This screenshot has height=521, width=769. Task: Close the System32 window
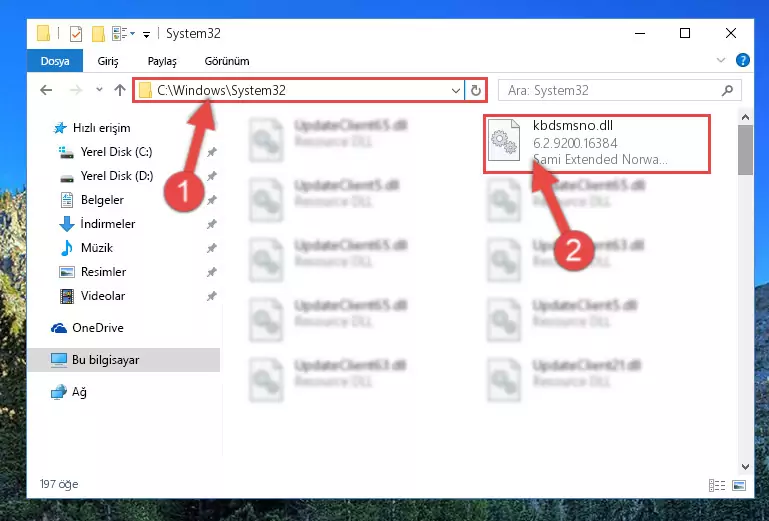(730, 33)
